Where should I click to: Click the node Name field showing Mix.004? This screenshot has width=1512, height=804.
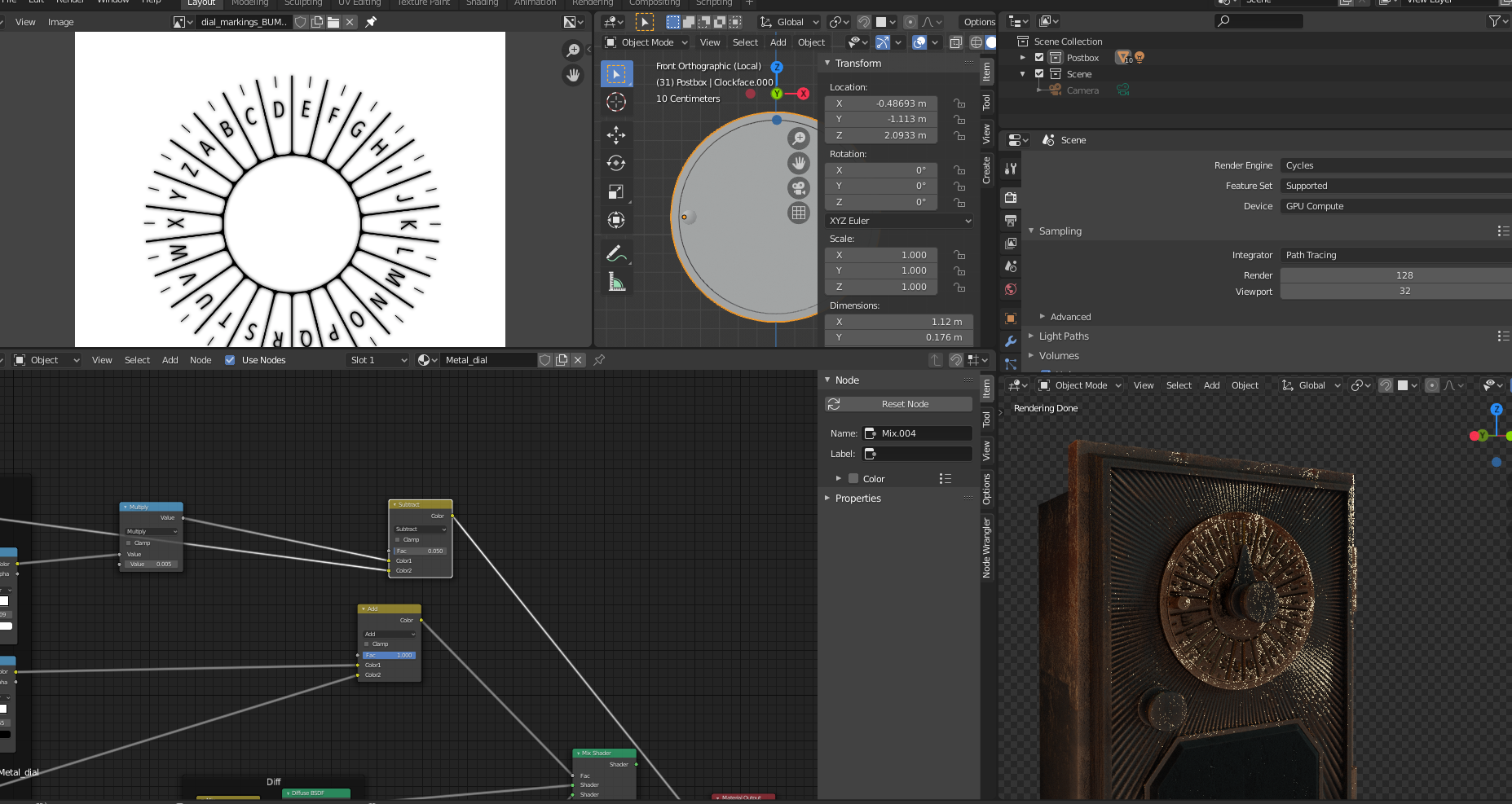(x=918, y=433)
